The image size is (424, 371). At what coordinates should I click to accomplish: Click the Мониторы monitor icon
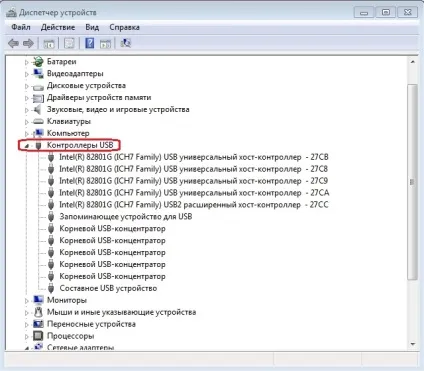pyautogui.click(x=38, y=300)
